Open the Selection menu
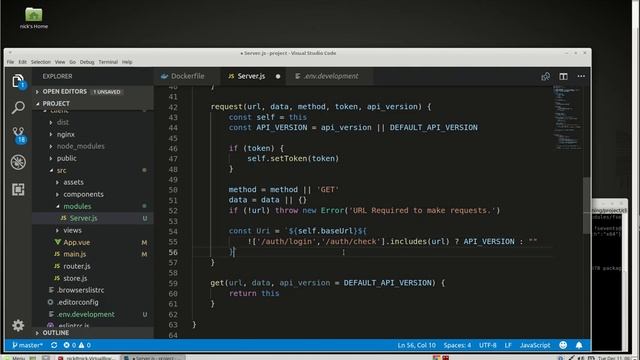Viewport: 640px width, 360px height. [x=41, y=62]
